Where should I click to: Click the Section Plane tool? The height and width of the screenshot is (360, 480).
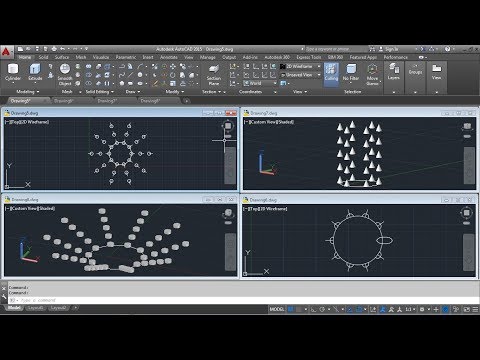tap(214, 74)
